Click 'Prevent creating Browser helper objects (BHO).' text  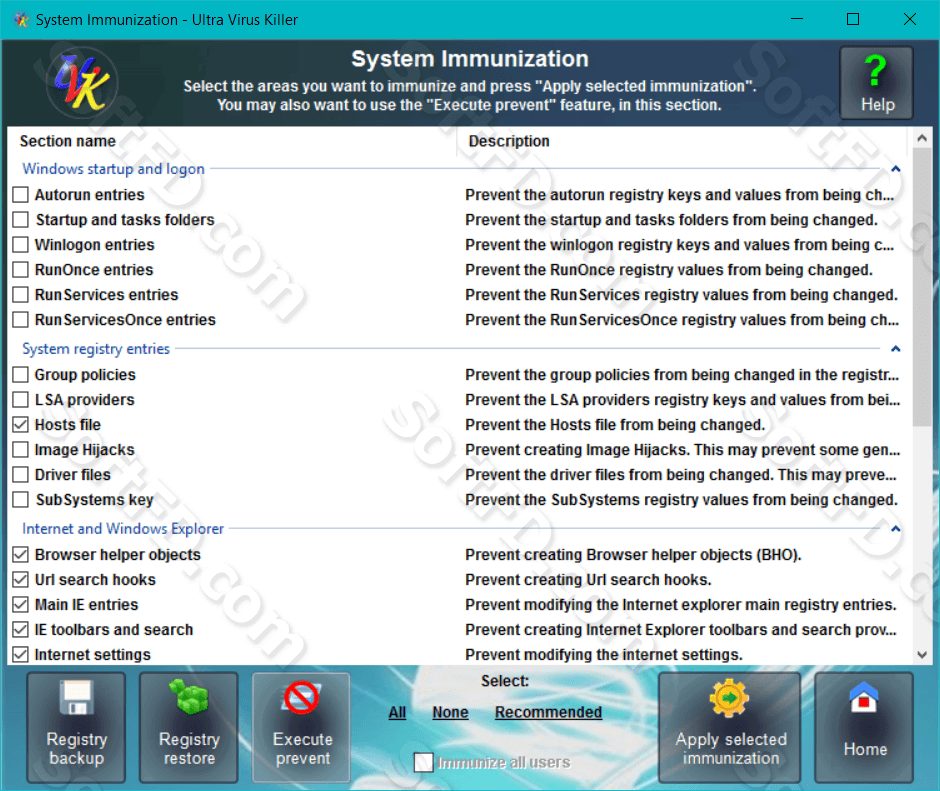click(633, 555)
